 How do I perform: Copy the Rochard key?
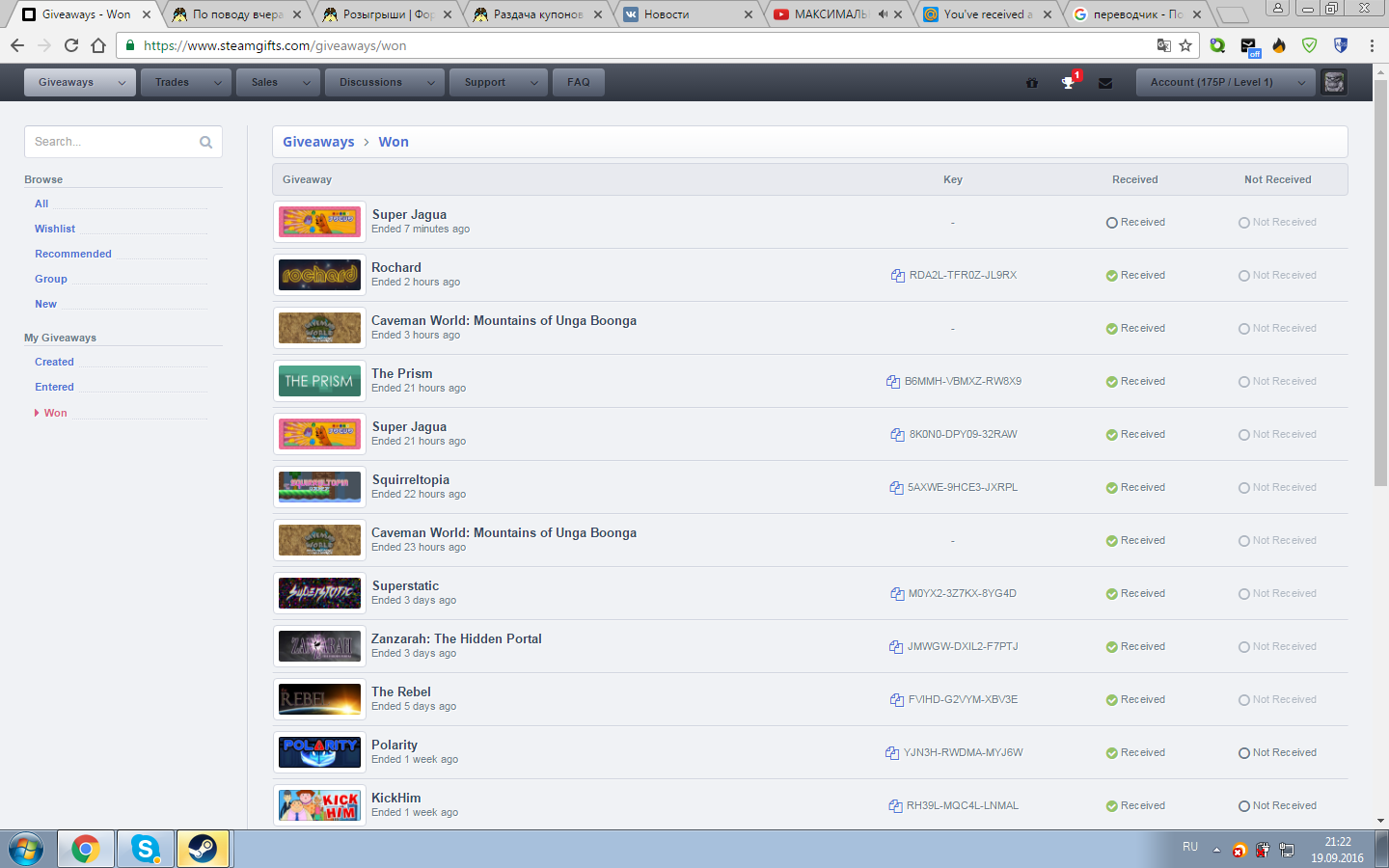click(897, 276)
